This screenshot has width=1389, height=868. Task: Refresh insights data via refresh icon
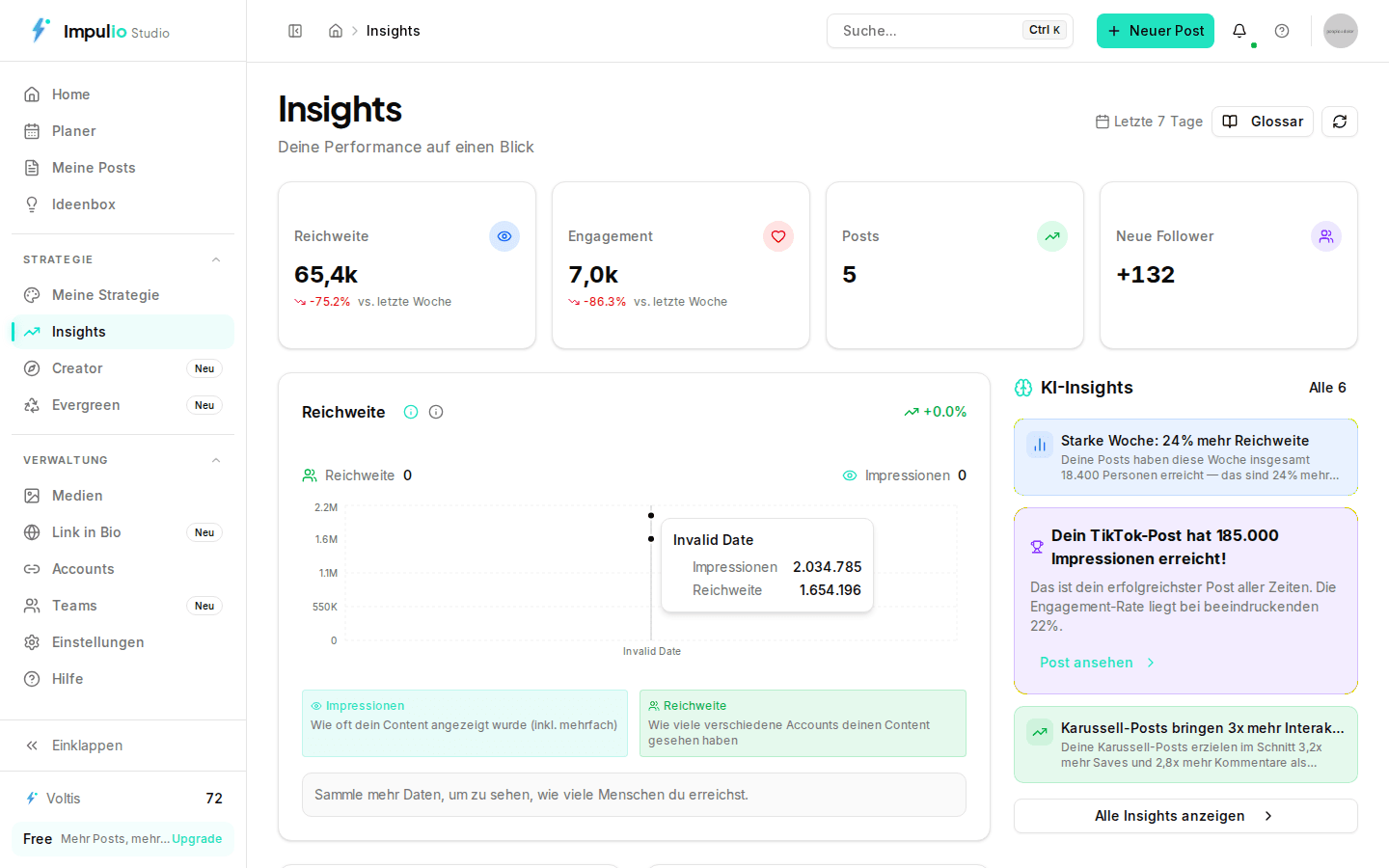point(1340,122)
